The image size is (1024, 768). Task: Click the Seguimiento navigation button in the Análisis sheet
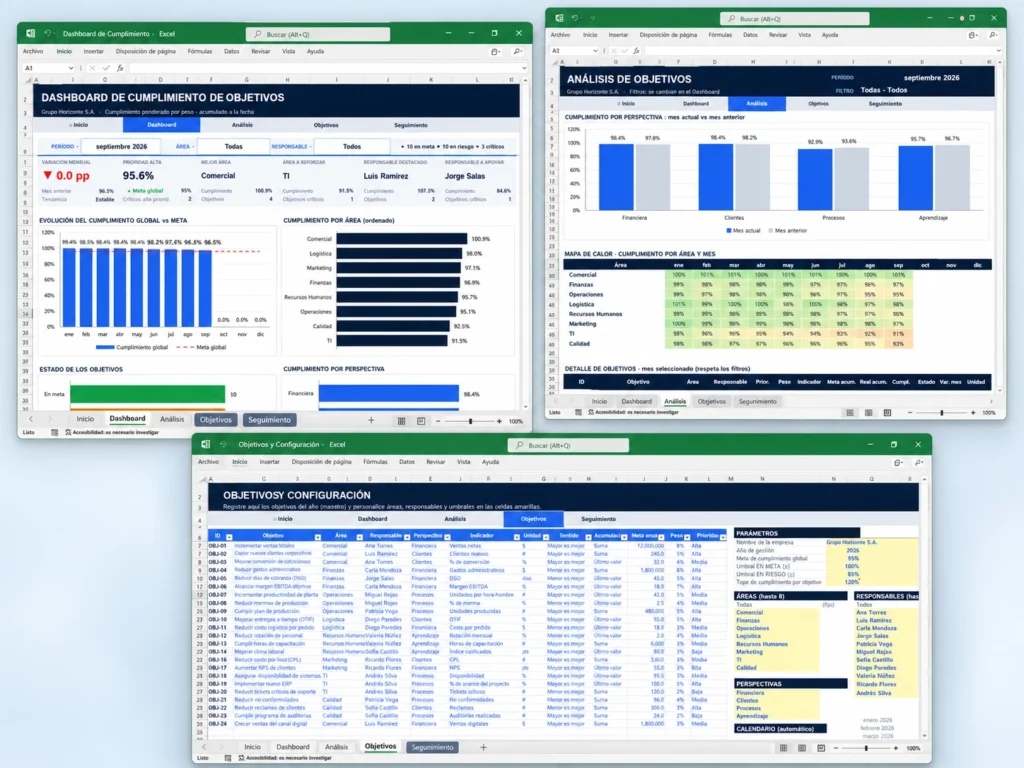coord(885,103)
